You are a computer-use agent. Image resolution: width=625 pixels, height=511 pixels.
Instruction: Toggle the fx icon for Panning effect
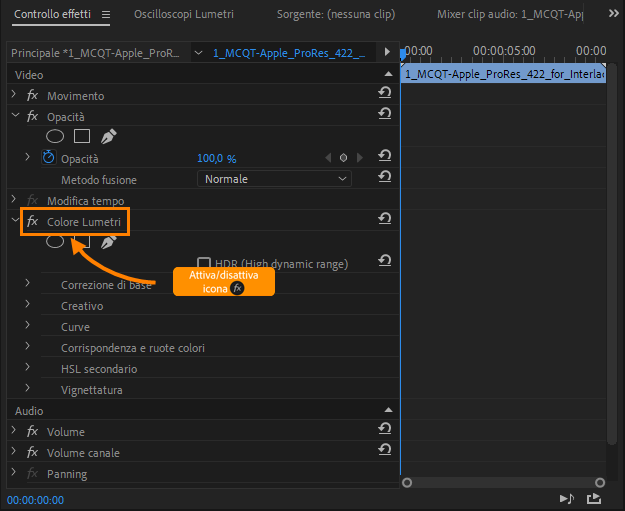(32, 474)
